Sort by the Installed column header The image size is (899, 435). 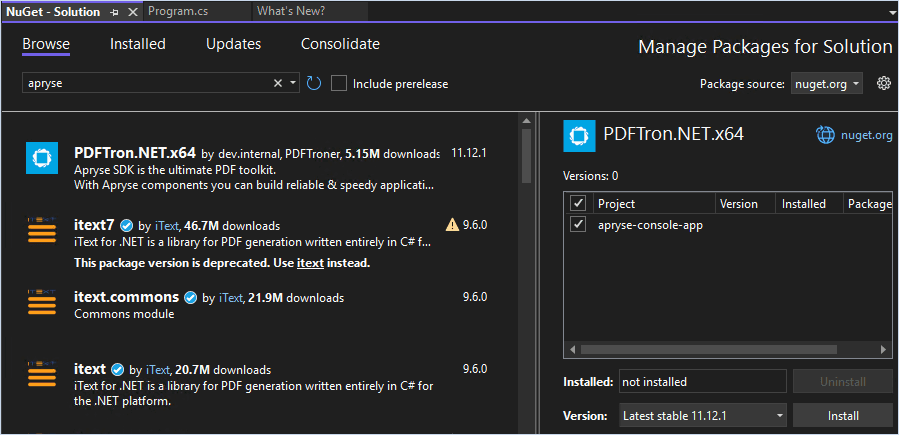809,204
